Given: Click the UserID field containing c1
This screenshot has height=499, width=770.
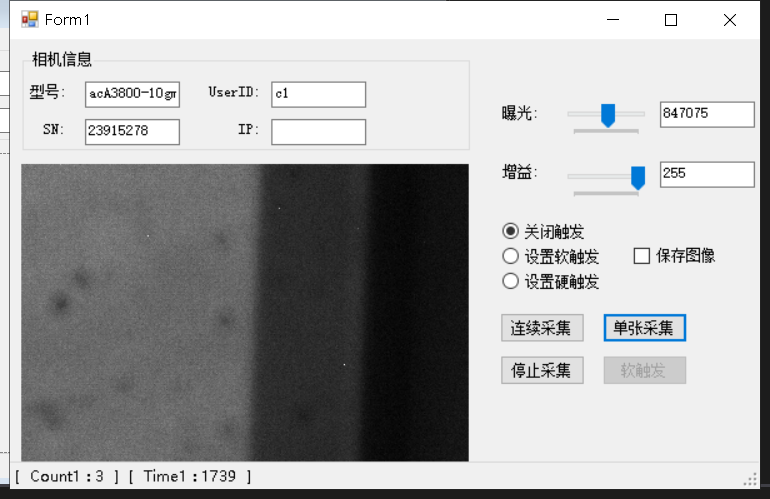Looking at the screenshot, I should pyautogui.click(x=318, y=94).
